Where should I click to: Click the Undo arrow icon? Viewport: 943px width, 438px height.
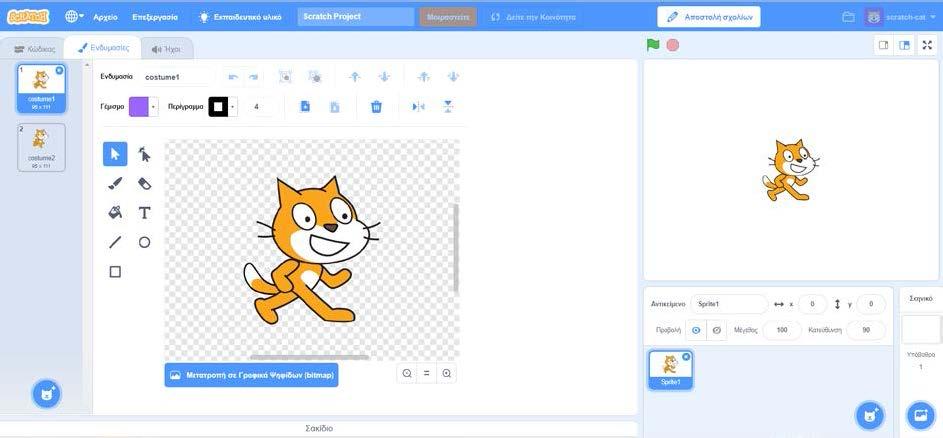(233, 77)
